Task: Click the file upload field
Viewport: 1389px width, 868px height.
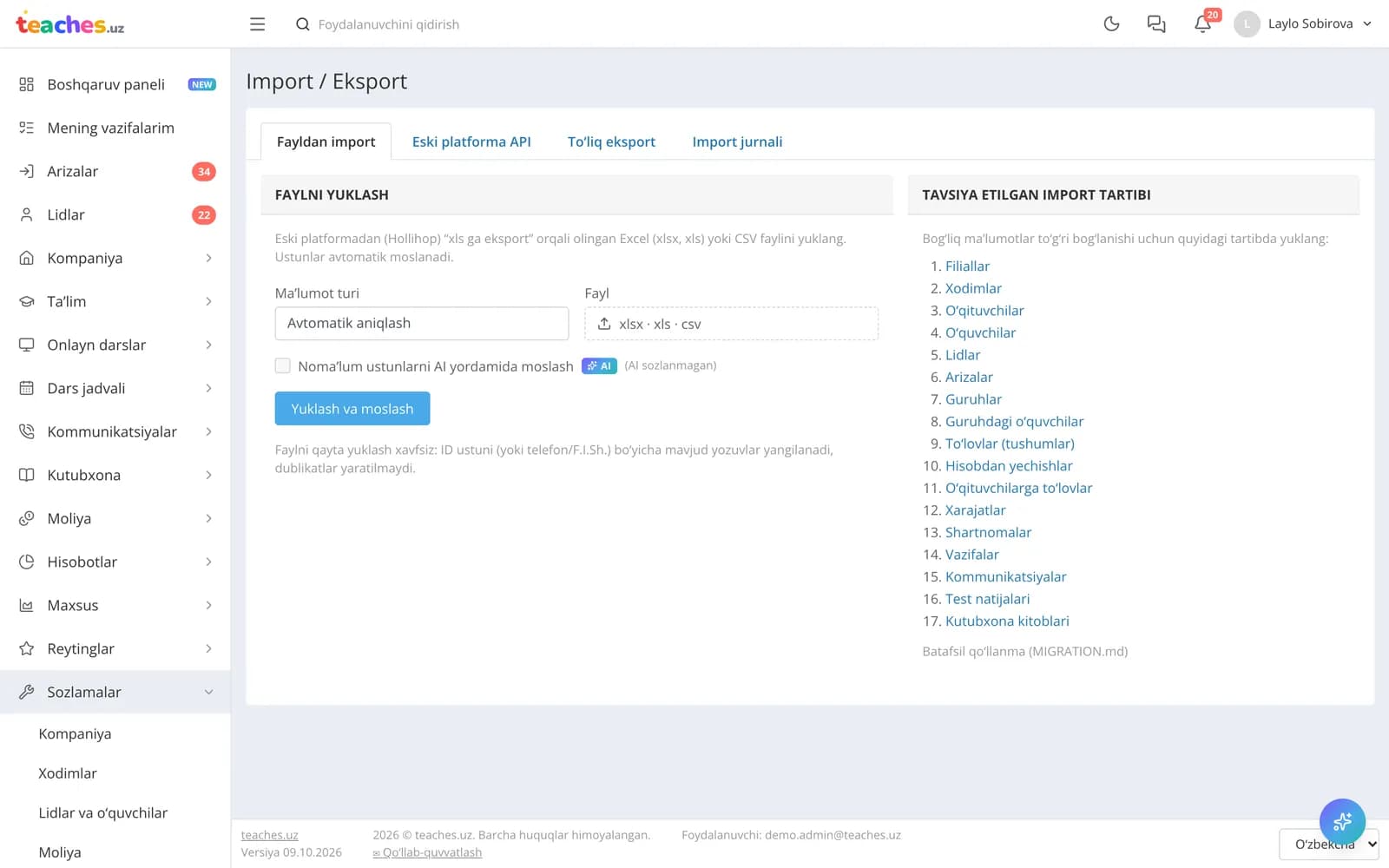Action: point(732,323)
